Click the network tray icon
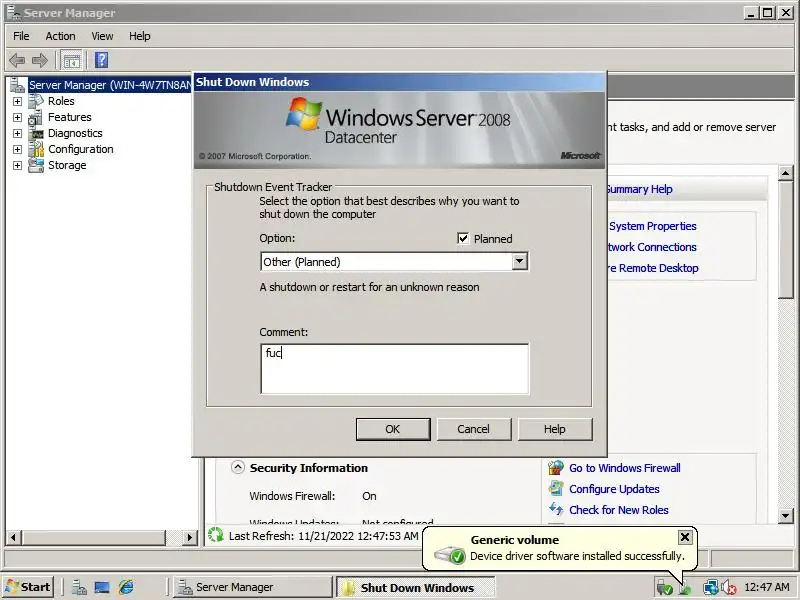Image resolution: width=800 pixels, height=600 pixels. [710, 588]
